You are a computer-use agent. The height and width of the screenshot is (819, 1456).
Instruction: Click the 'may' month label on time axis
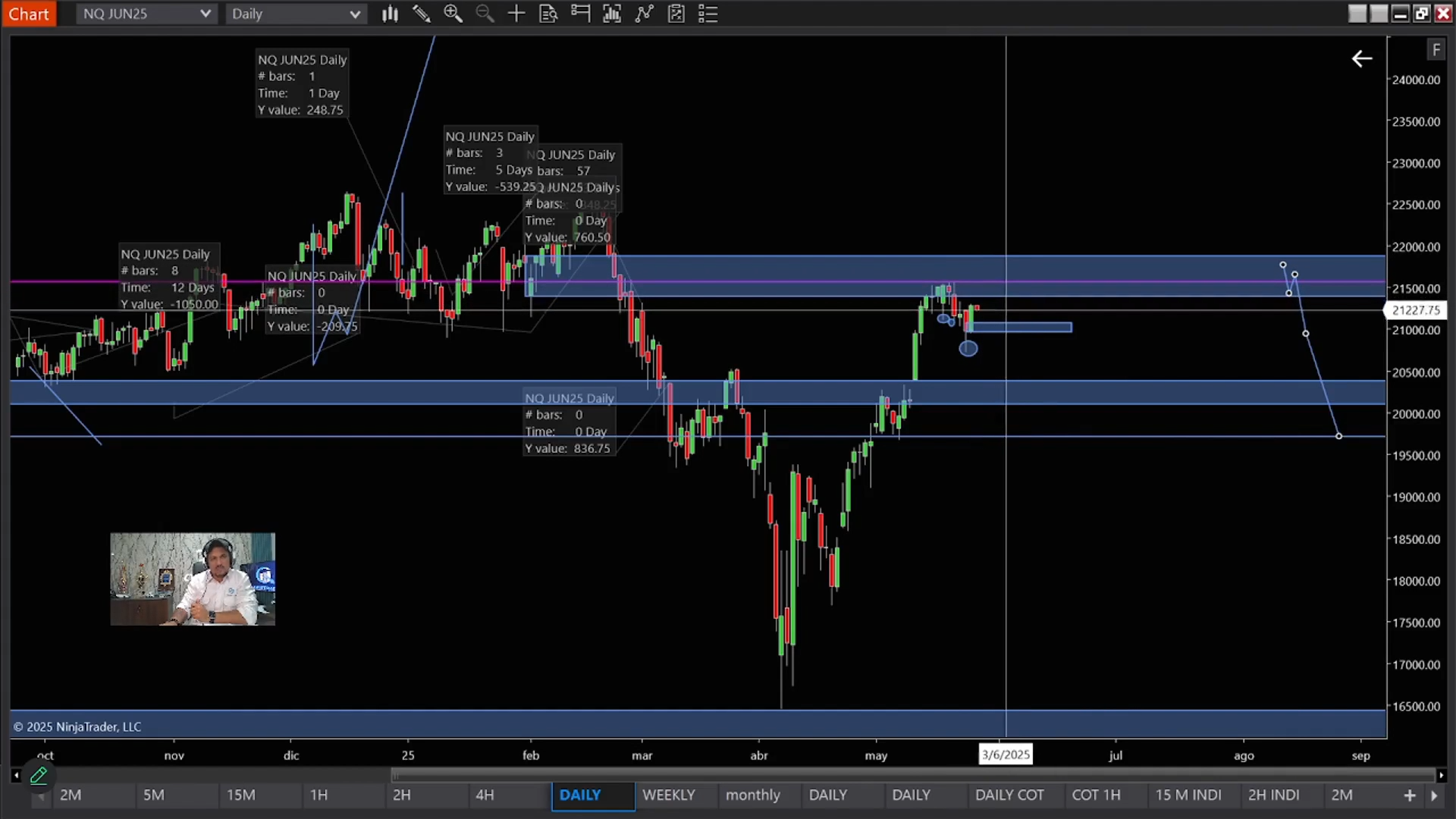(x=876, y=755)
